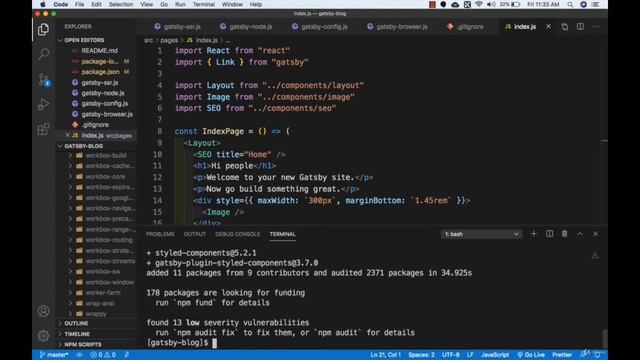Open the Explorer view in activity bar
640x360 pixels.
point(43,30)
